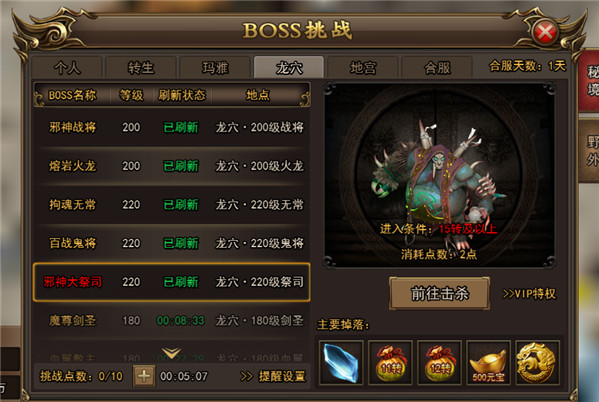Viewport: 599px width, 402px height.
Task: Select the 11转 reward bag icon
Action: pos(390,362)
